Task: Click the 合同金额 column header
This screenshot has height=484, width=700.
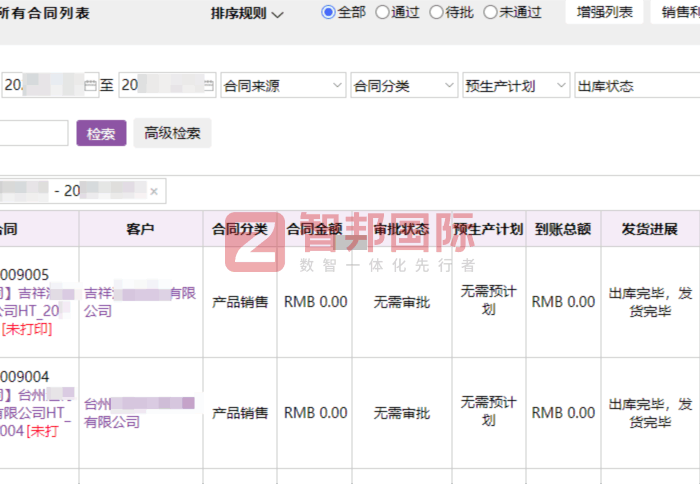Action: (314, 229)
